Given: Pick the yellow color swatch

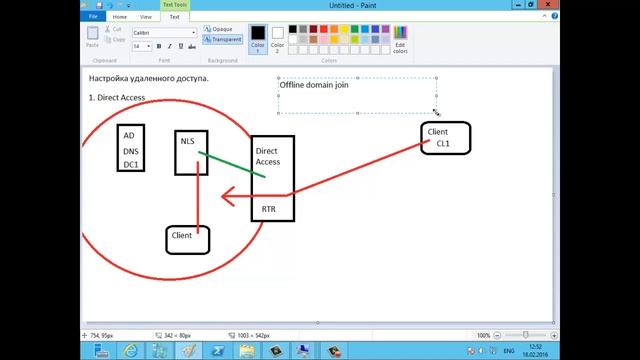Looking at the screenshot, I should 344,29.
